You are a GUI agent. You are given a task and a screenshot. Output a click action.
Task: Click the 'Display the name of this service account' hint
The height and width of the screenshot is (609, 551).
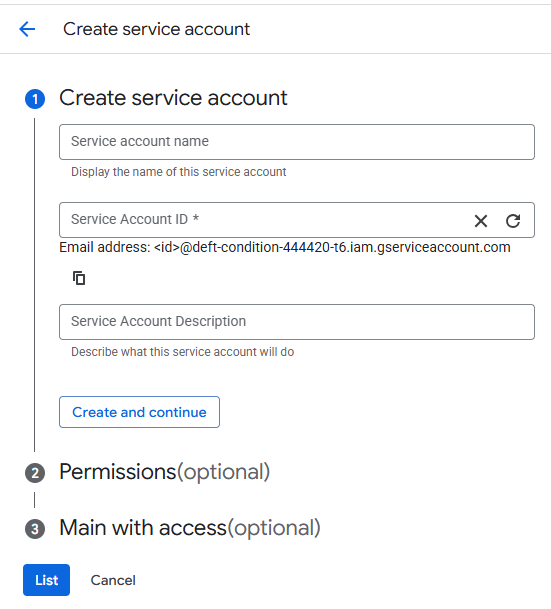(x=179, y=172)
